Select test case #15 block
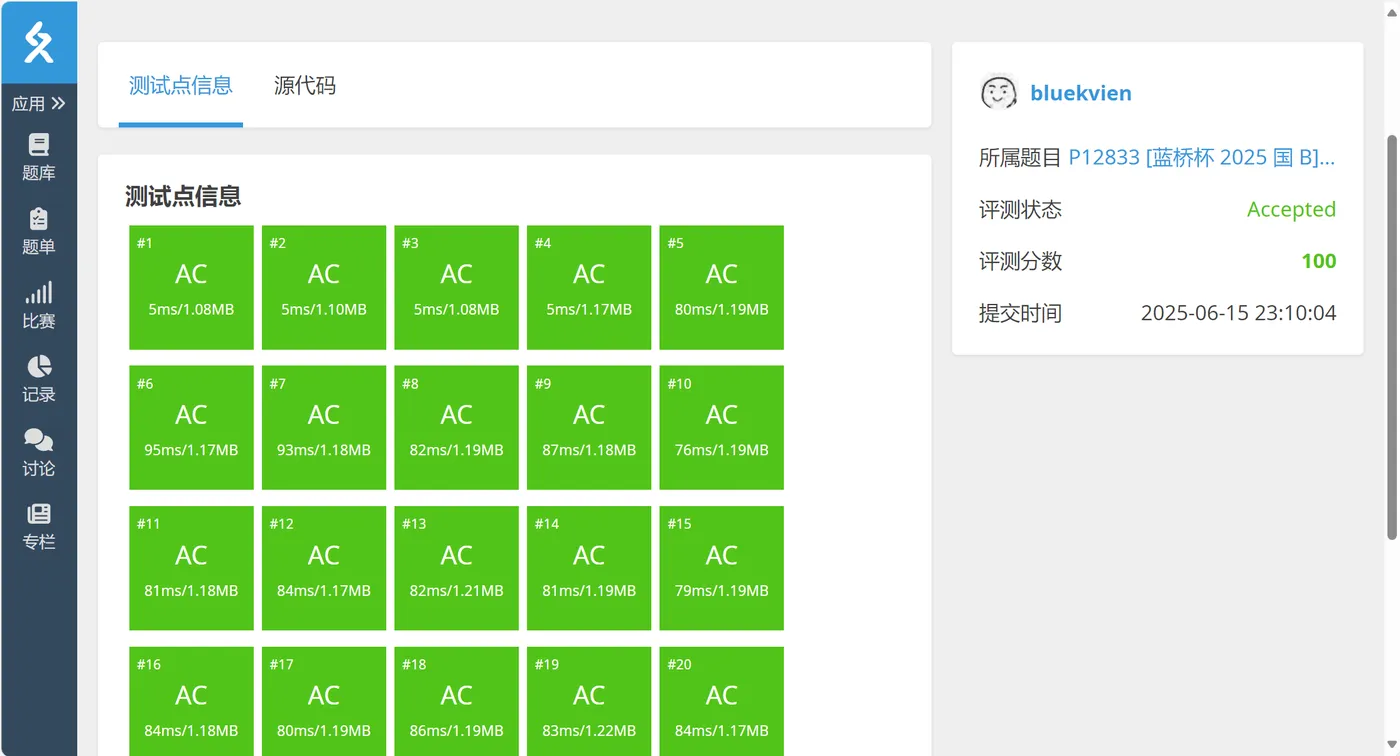 721,568
